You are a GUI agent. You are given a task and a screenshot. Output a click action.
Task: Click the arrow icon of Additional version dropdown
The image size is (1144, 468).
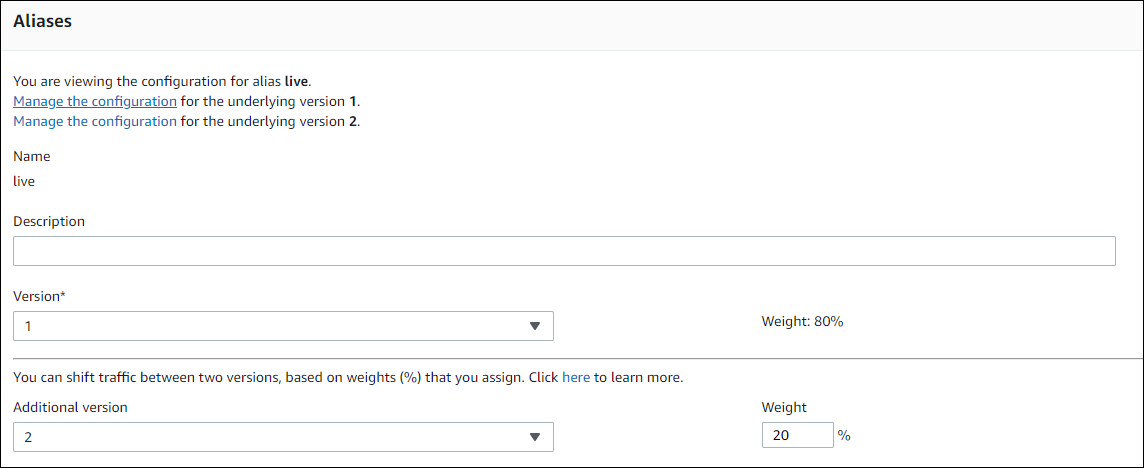pos(535,437)
